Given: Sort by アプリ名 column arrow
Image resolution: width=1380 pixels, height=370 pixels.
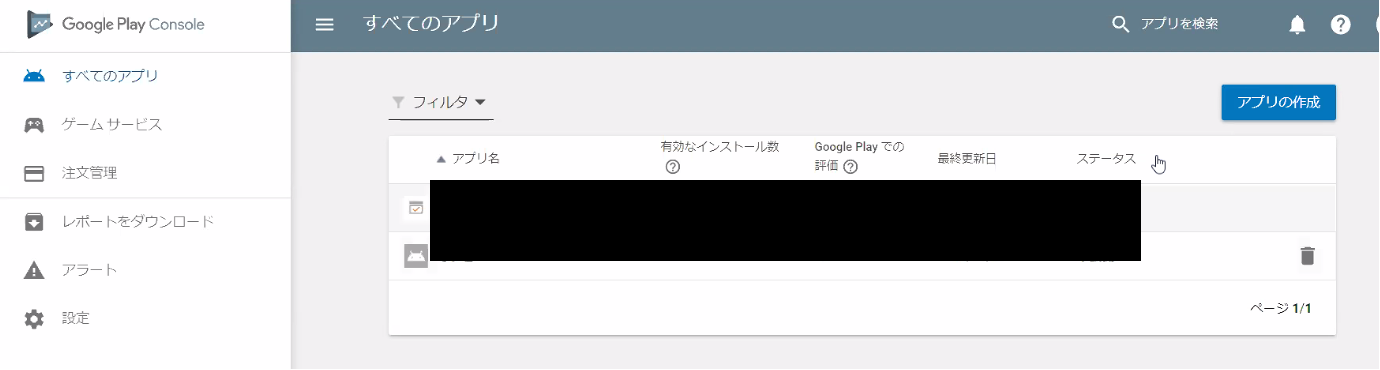Looking at the screenshot, I should click(x=441, y=159).
